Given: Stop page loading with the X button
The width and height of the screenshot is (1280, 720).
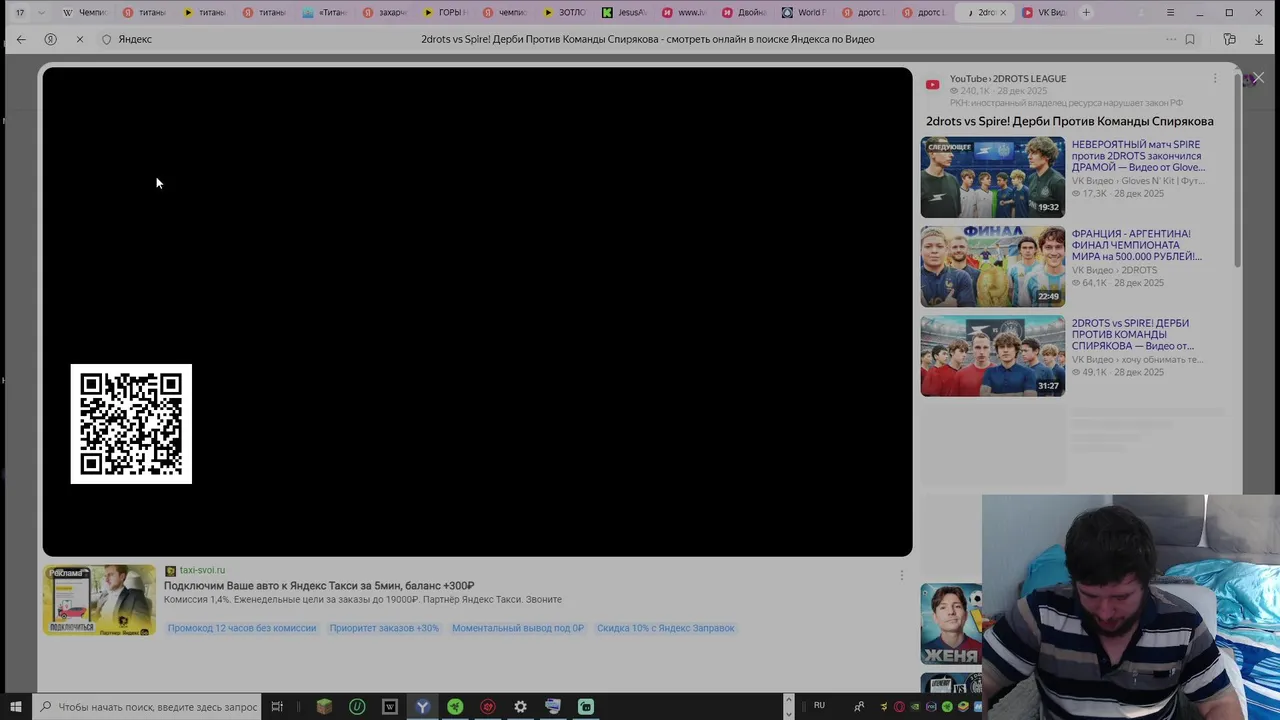Looking at the screenshot, I should point(79,39).
